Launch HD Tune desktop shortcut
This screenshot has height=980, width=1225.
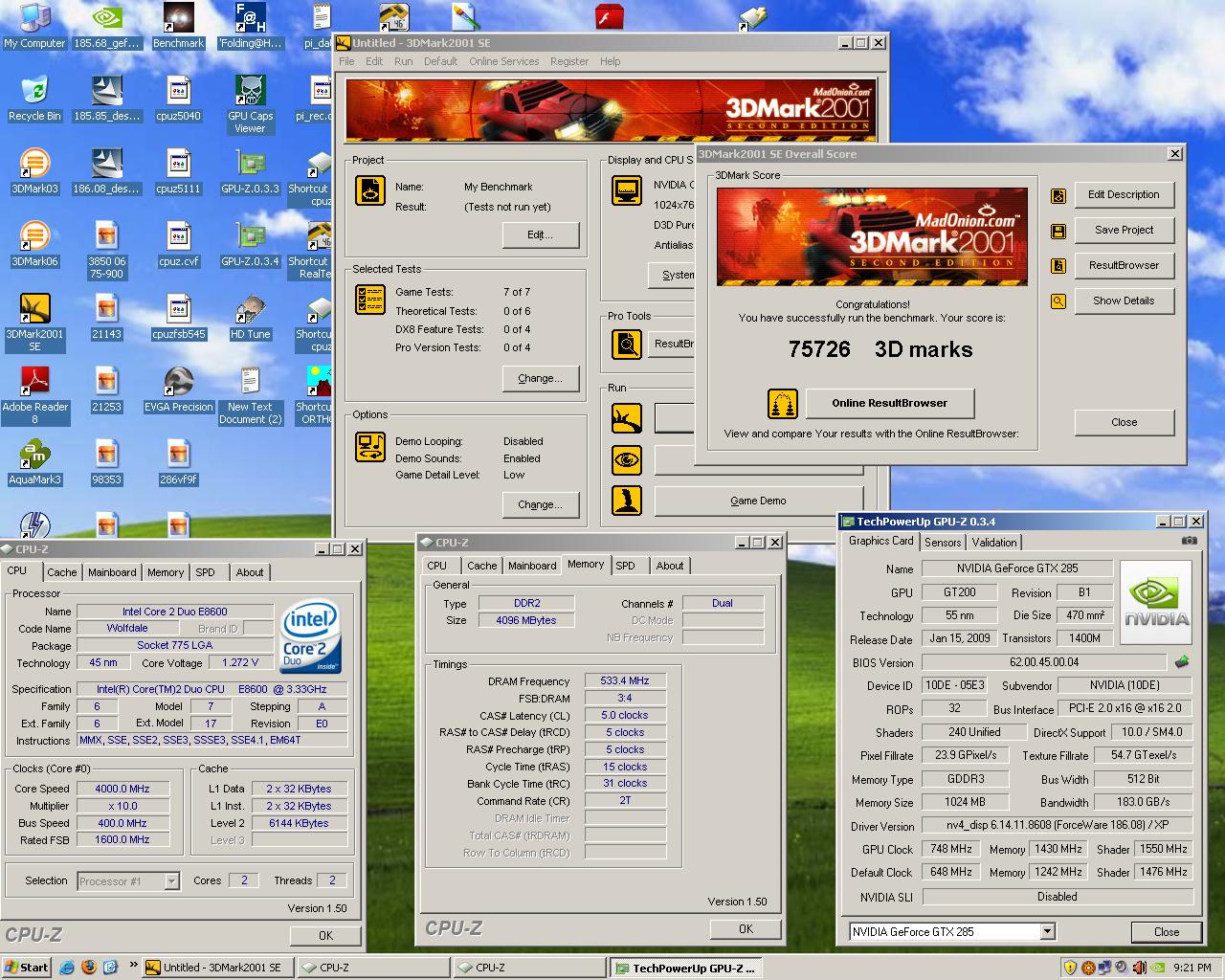point(250,317)
